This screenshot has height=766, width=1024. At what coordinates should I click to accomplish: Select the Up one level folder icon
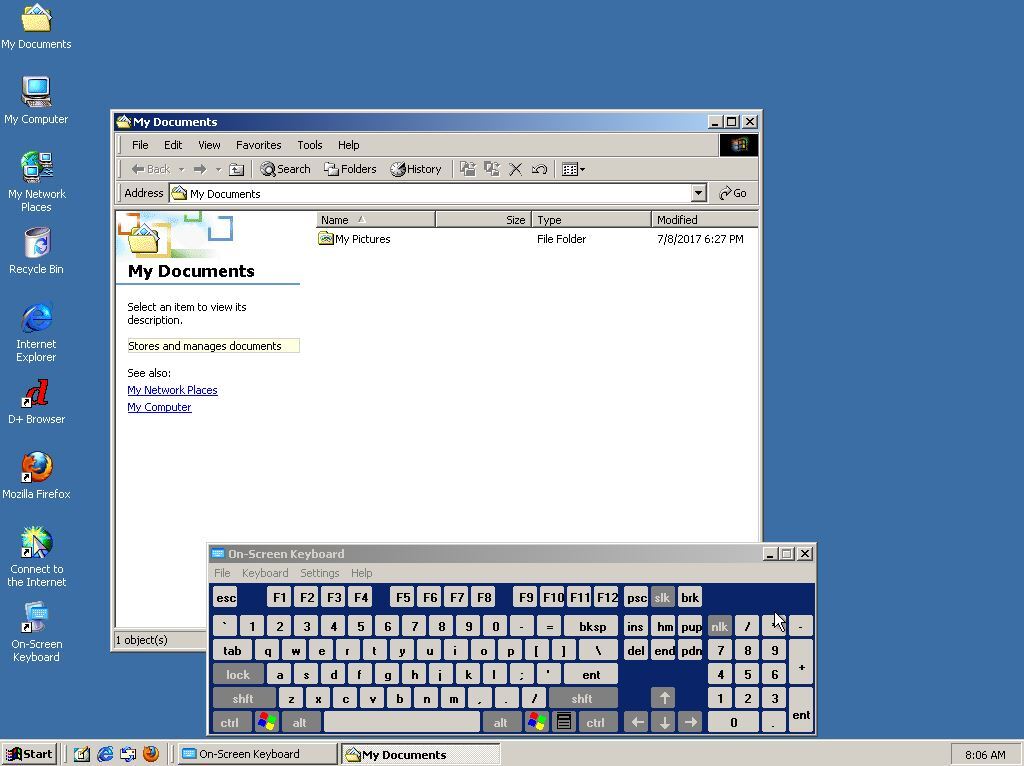(x=237, y=169)
